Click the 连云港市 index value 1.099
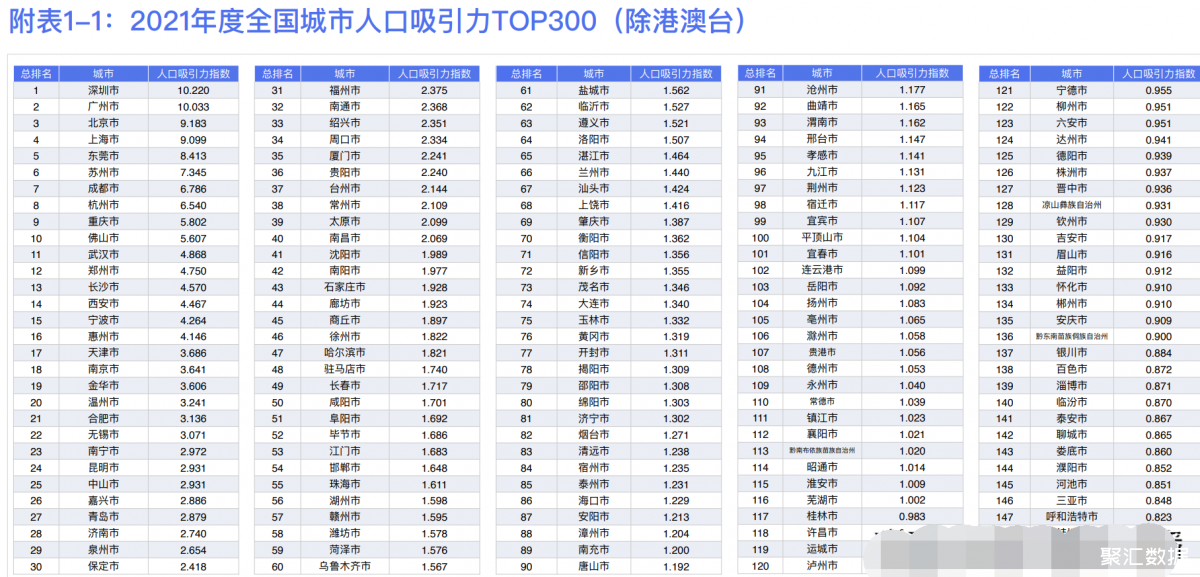 click(912, 270)
